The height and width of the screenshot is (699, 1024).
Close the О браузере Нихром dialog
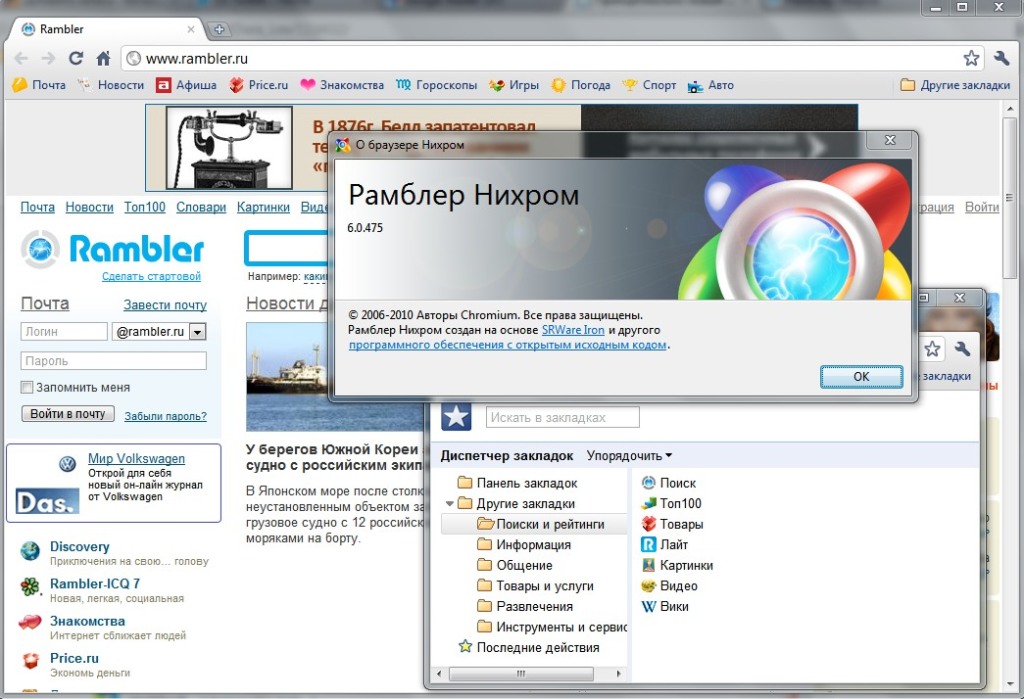[x=890, y=140]
